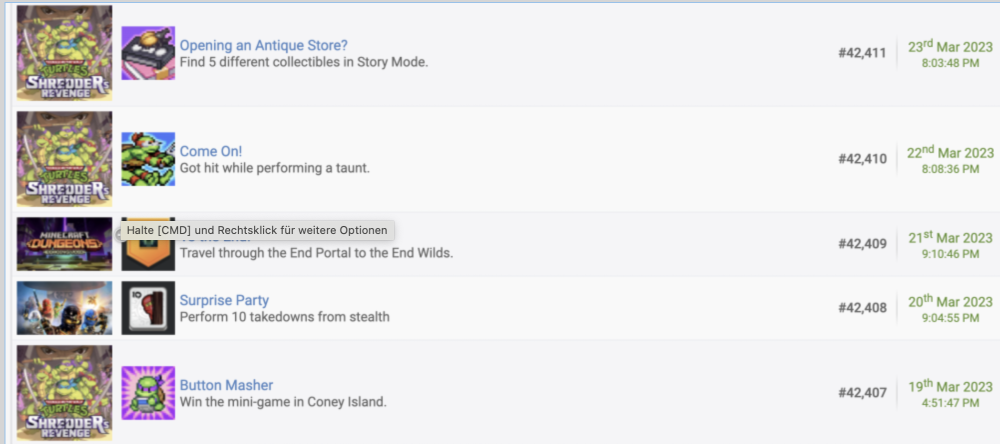Open the Opening an Antique Store? link
The height and width of the screenshot is (444, 1000).
click(263, 46)
